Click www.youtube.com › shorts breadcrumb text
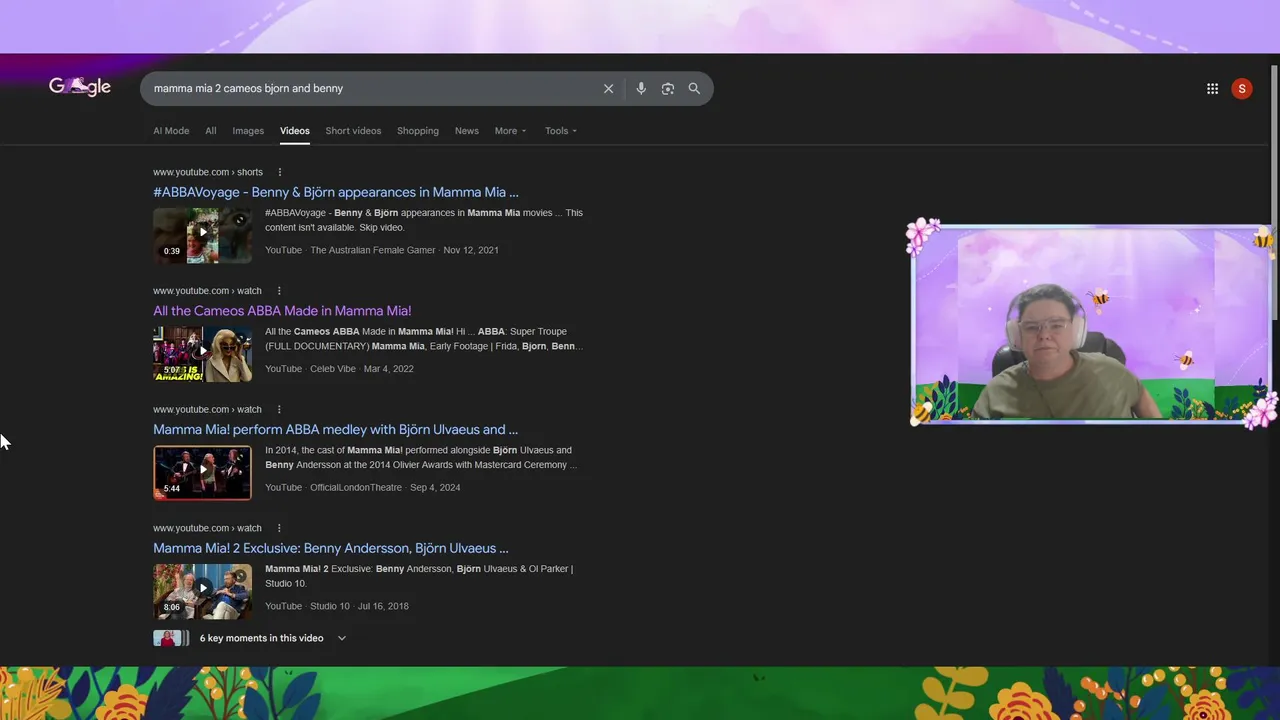1280x720 pixels. point(208,172)
